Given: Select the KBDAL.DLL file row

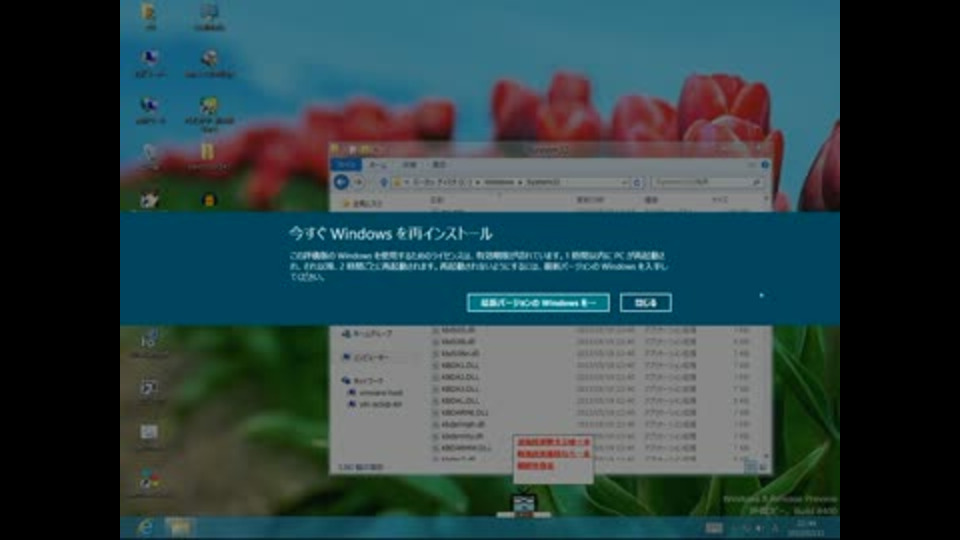Looking at the screenshot, I should (x=591, y=401).
